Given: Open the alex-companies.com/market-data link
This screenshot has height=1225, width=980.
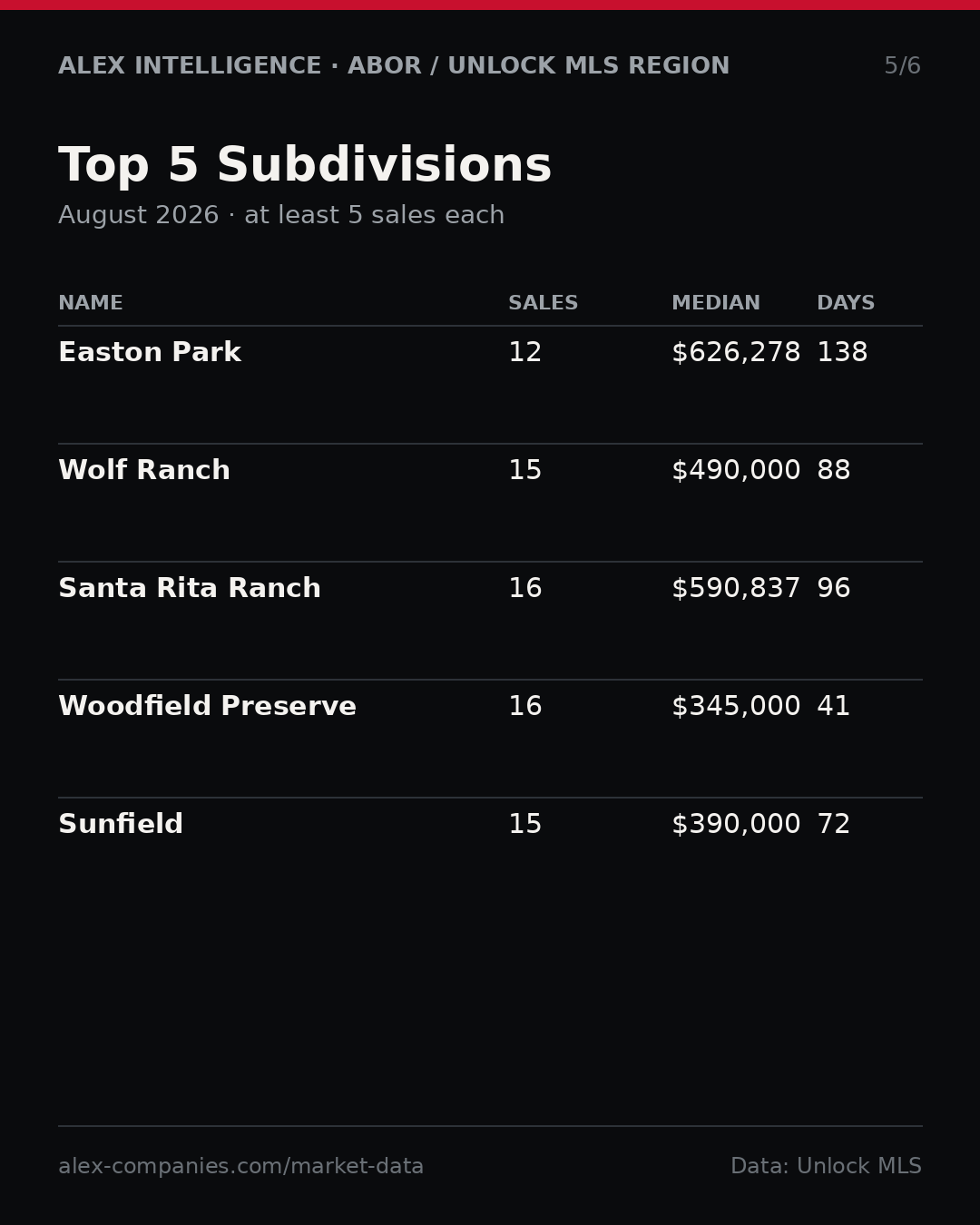Looking at the screenshot, I should click(x=240, y=1167).
